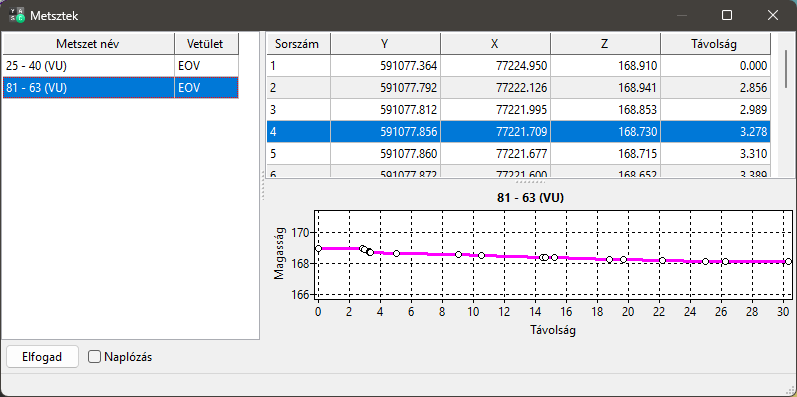This screenshot has width=797, height=397.
Task: Click distance value 3.278
Action: 753,132
